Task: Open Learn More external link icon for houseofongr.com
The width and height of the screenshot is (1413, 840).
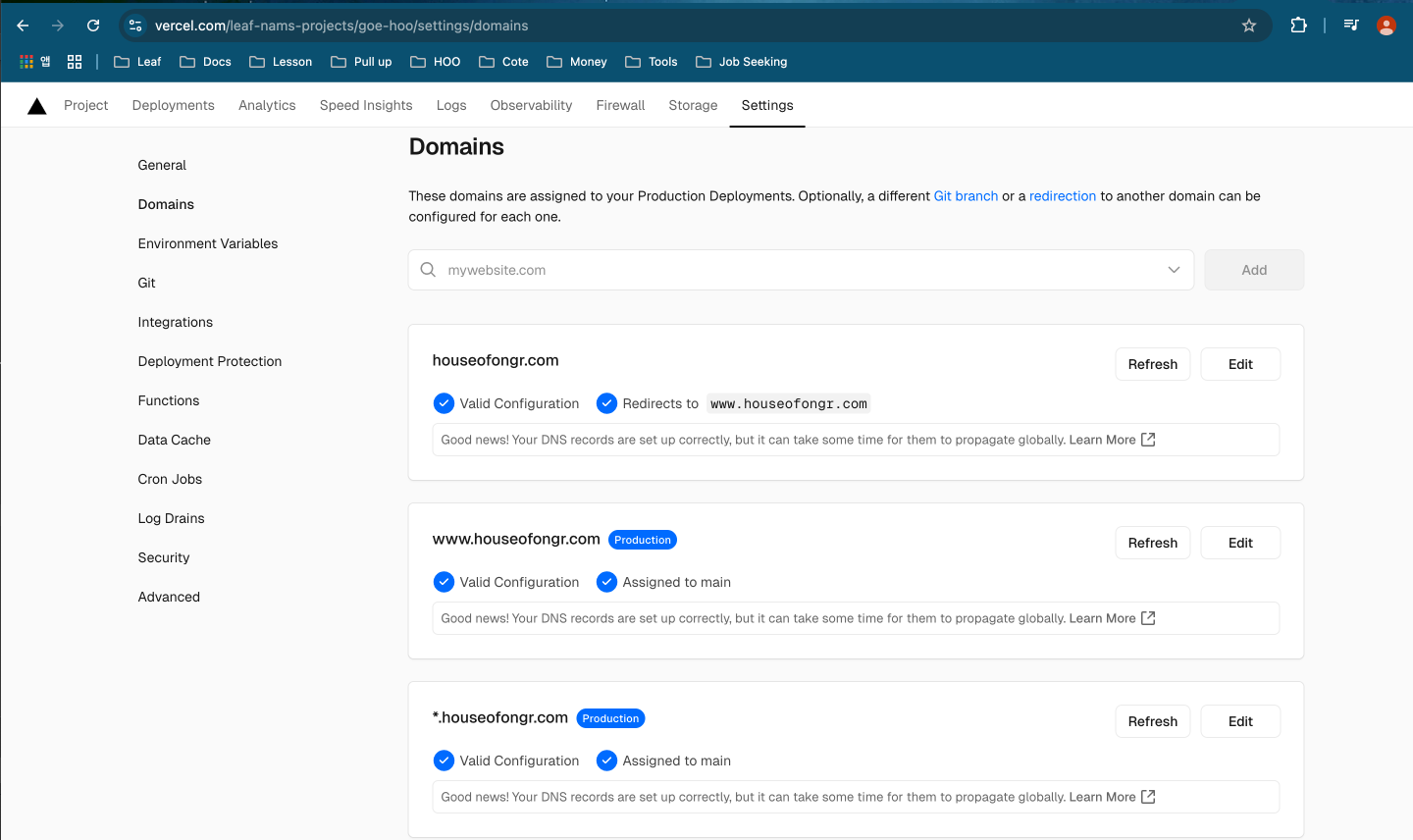Action: click(1148, 440)
